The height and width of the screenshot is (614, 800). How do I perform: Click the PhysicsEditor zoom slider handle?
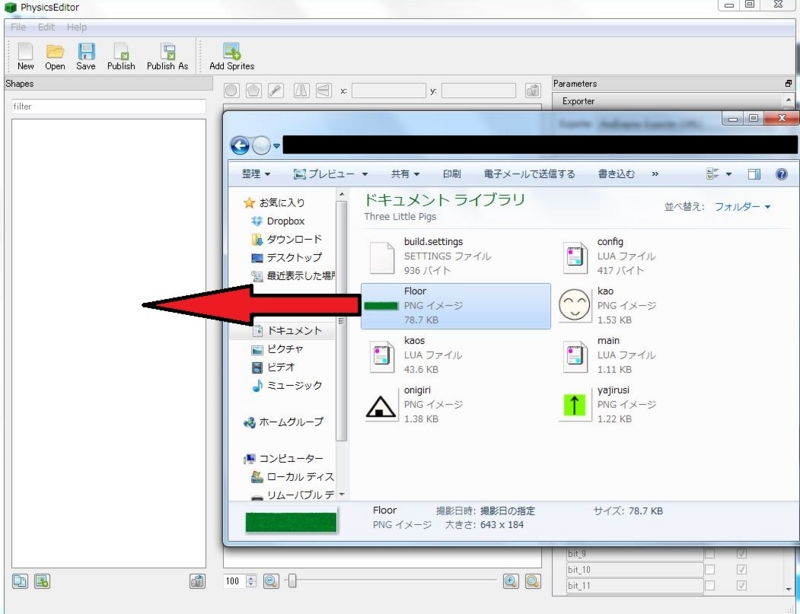292,581
